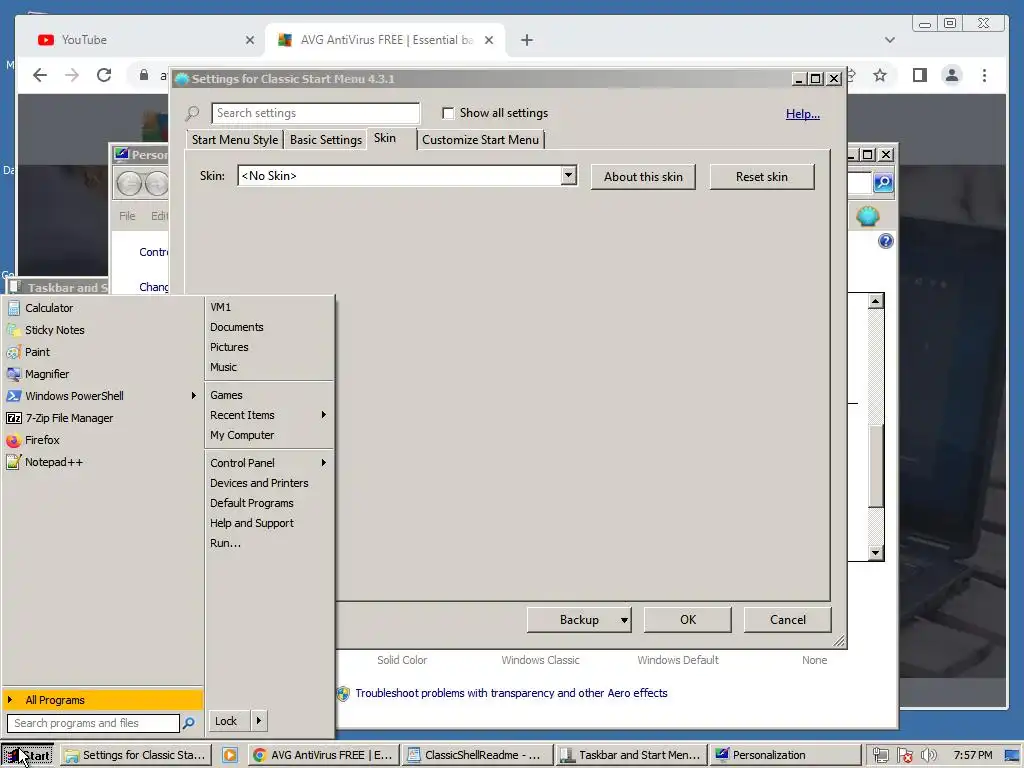Open Chrome tab search chevron

(x=889, y=40)
